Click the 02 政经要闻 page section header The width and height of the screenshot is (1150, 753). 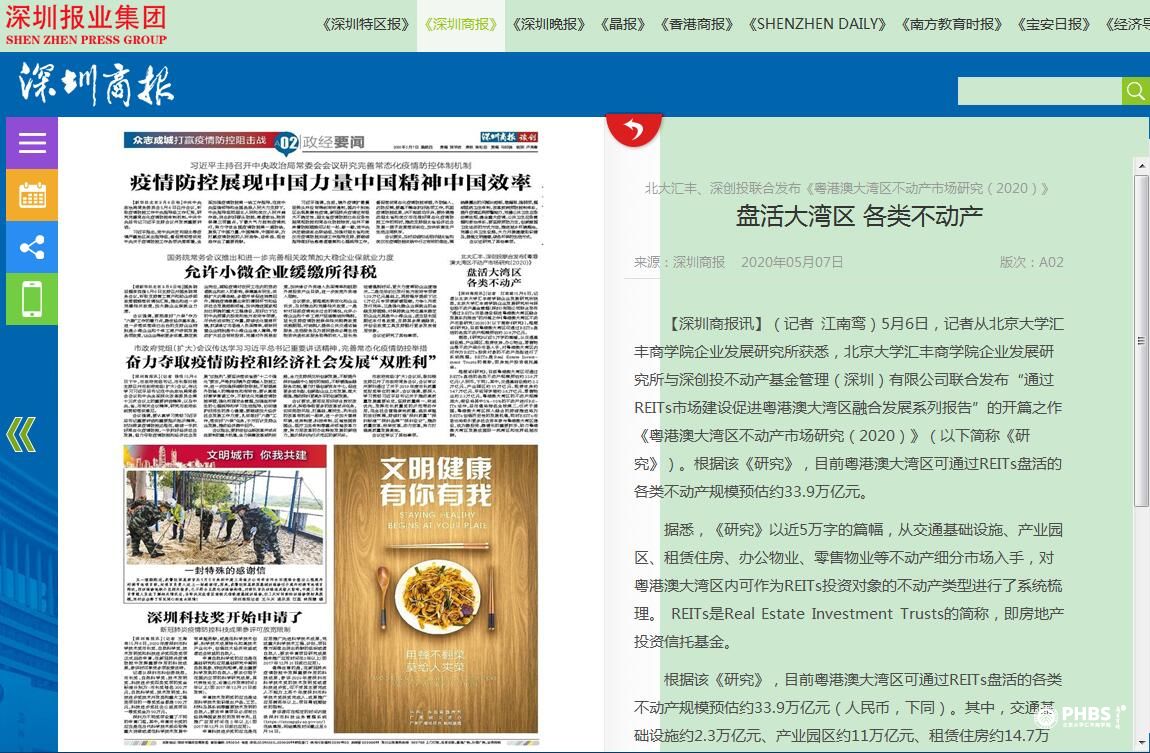319,142
